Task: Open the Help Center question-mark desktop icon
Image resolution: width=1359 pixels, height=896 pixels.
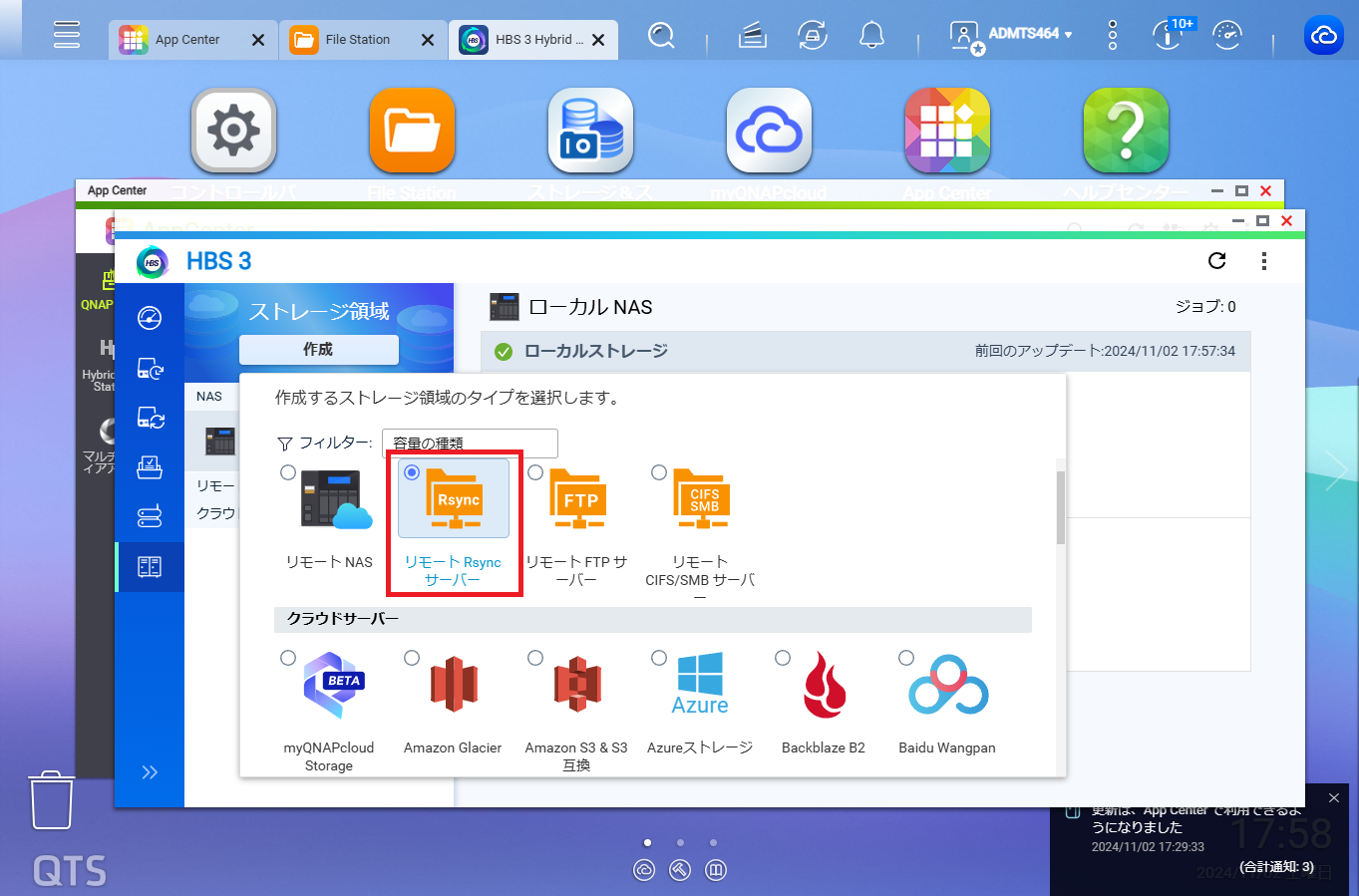Action: [x=1126, y=131]
